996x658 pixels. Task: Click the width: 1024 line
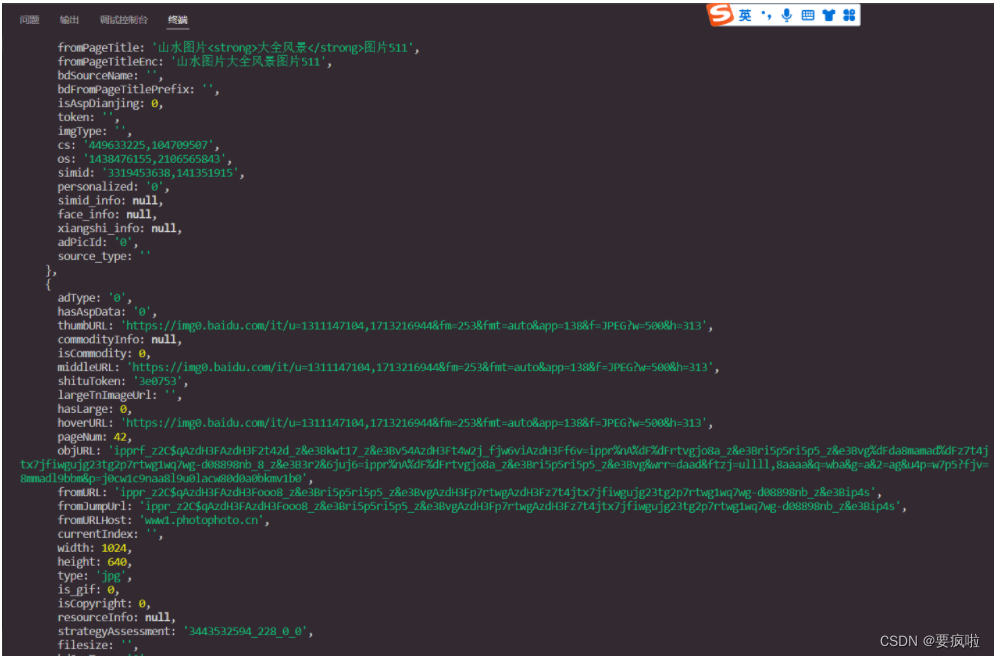tap(95, 548)
